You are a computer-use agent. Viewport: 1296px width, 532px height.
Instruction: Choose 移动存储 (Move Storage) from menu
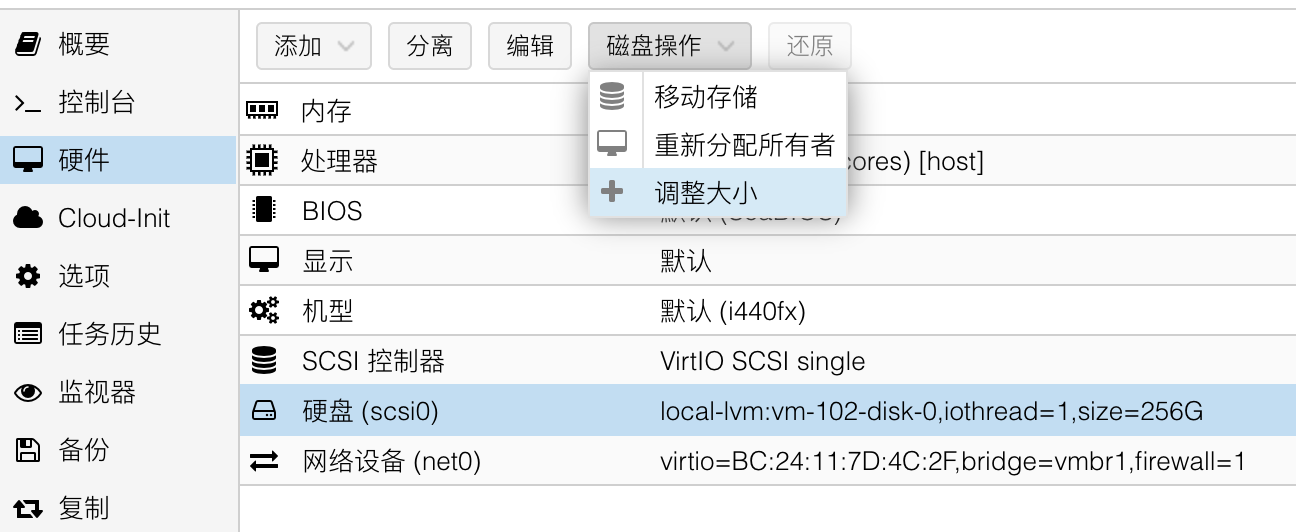(706, 97)
